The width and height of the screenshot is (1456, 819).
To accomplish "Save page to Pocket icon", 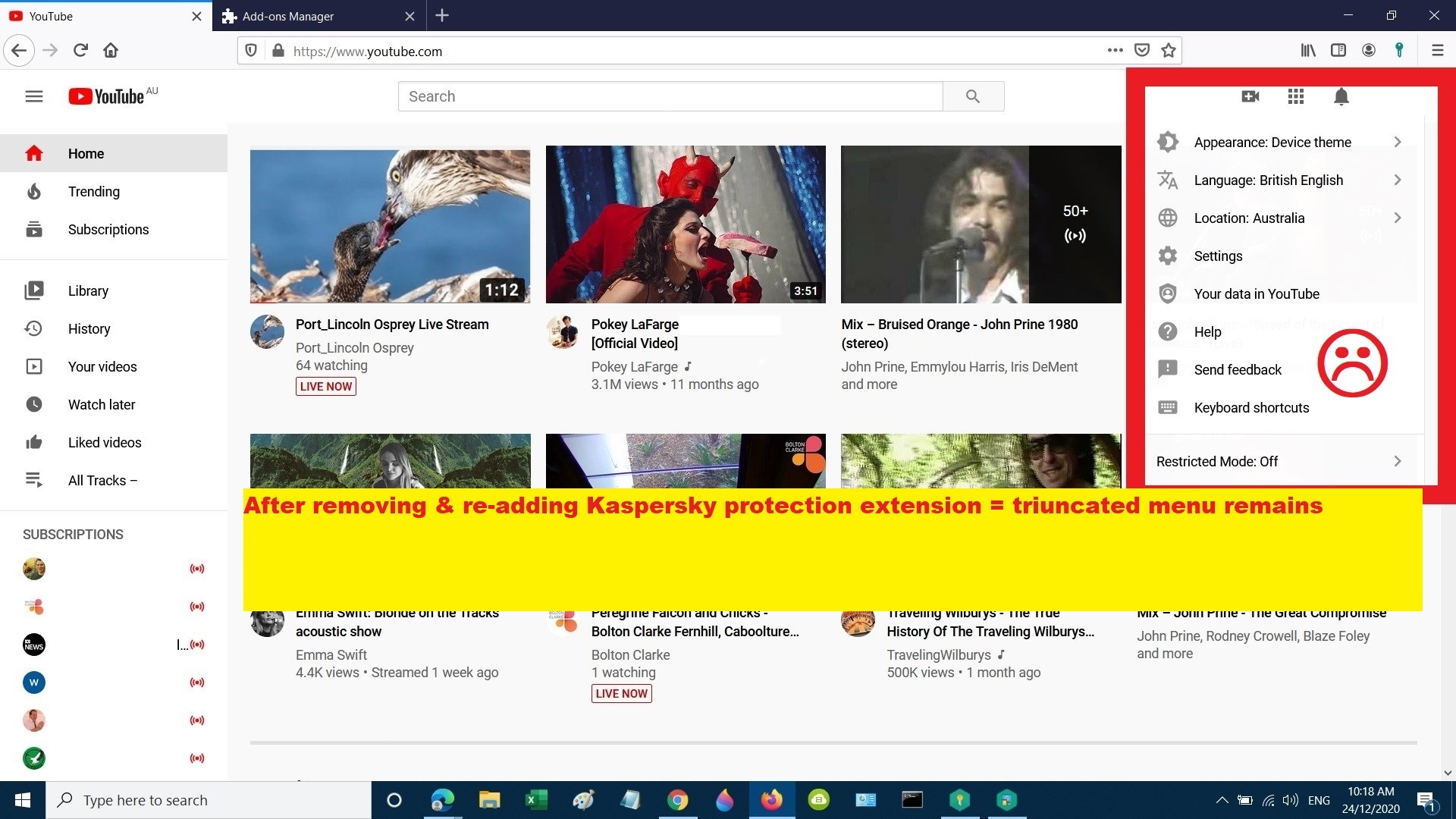I will (x=1142, y=50).
